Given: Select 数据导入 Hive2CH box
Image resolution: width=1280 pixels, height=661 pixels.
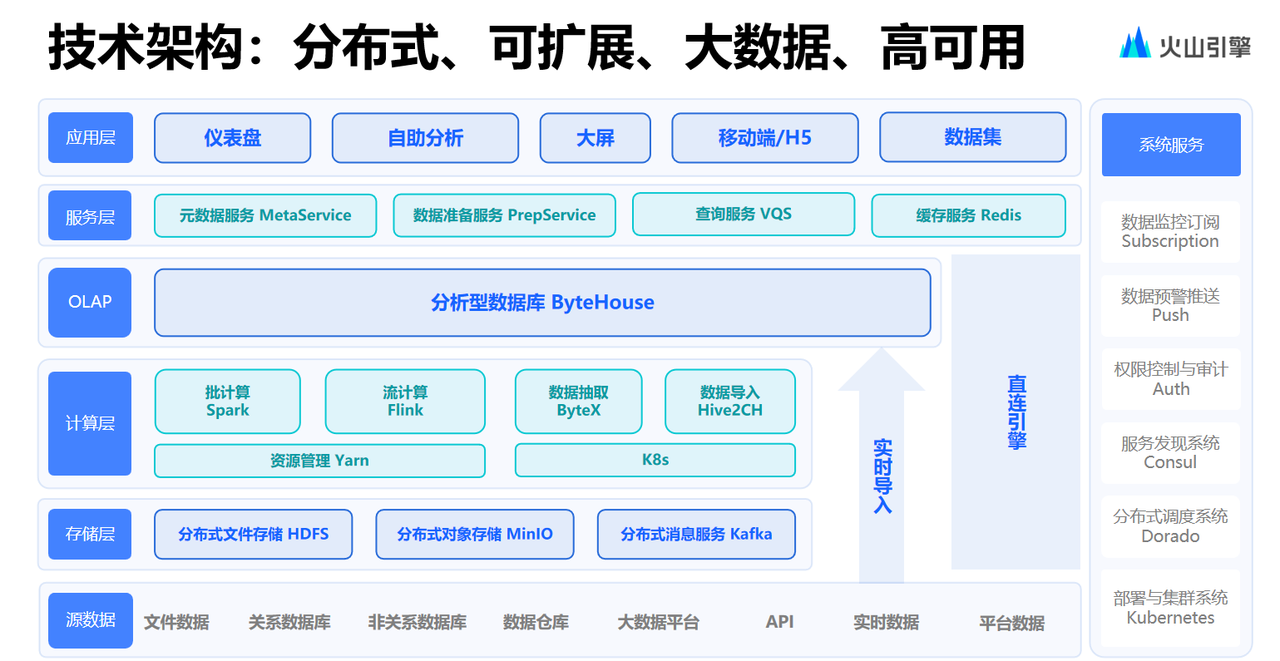Looking at the screenshot, I should [730, 401].
